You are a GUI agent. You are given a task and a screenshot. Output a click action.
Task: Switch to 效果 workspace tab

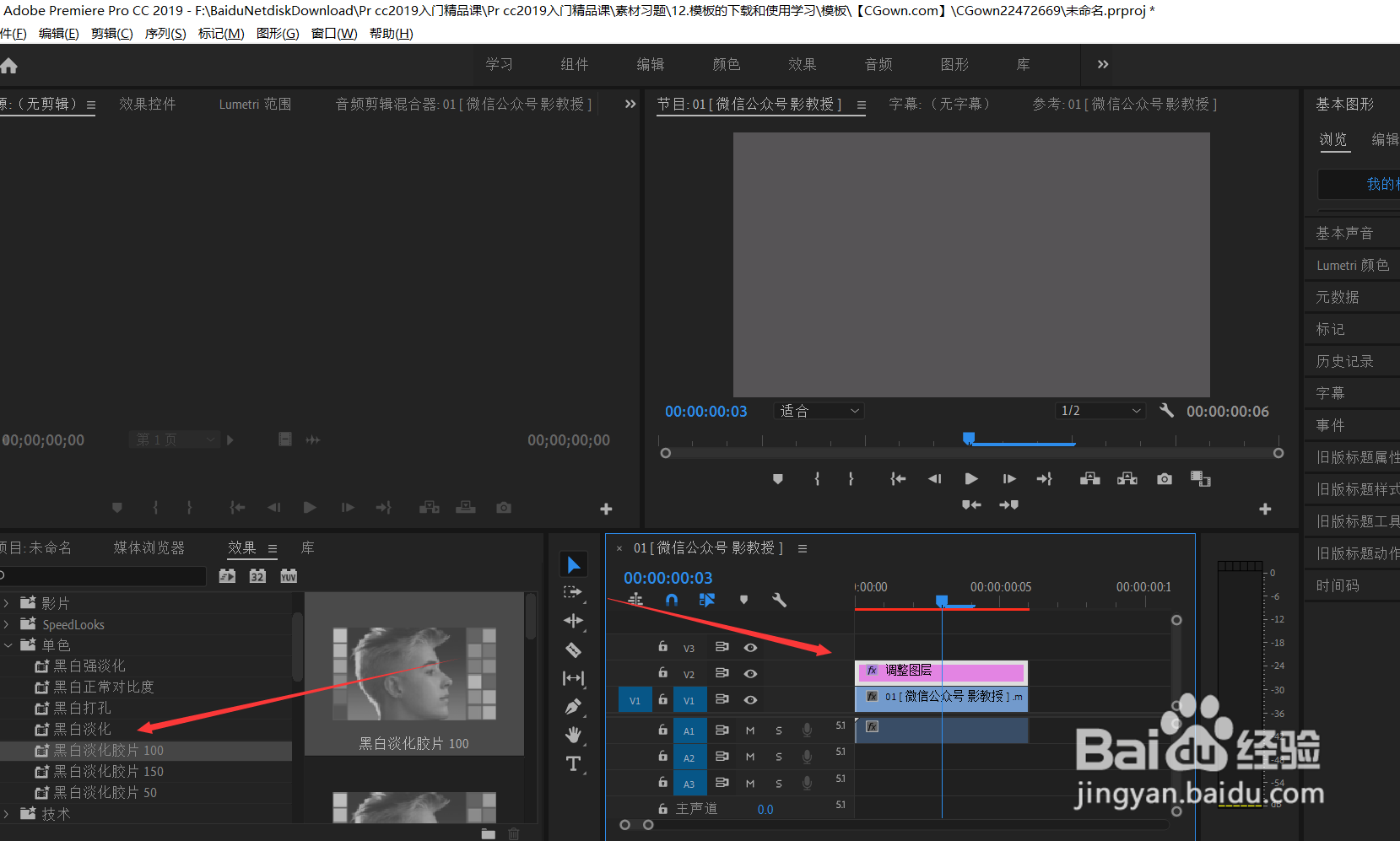point(803,64)
